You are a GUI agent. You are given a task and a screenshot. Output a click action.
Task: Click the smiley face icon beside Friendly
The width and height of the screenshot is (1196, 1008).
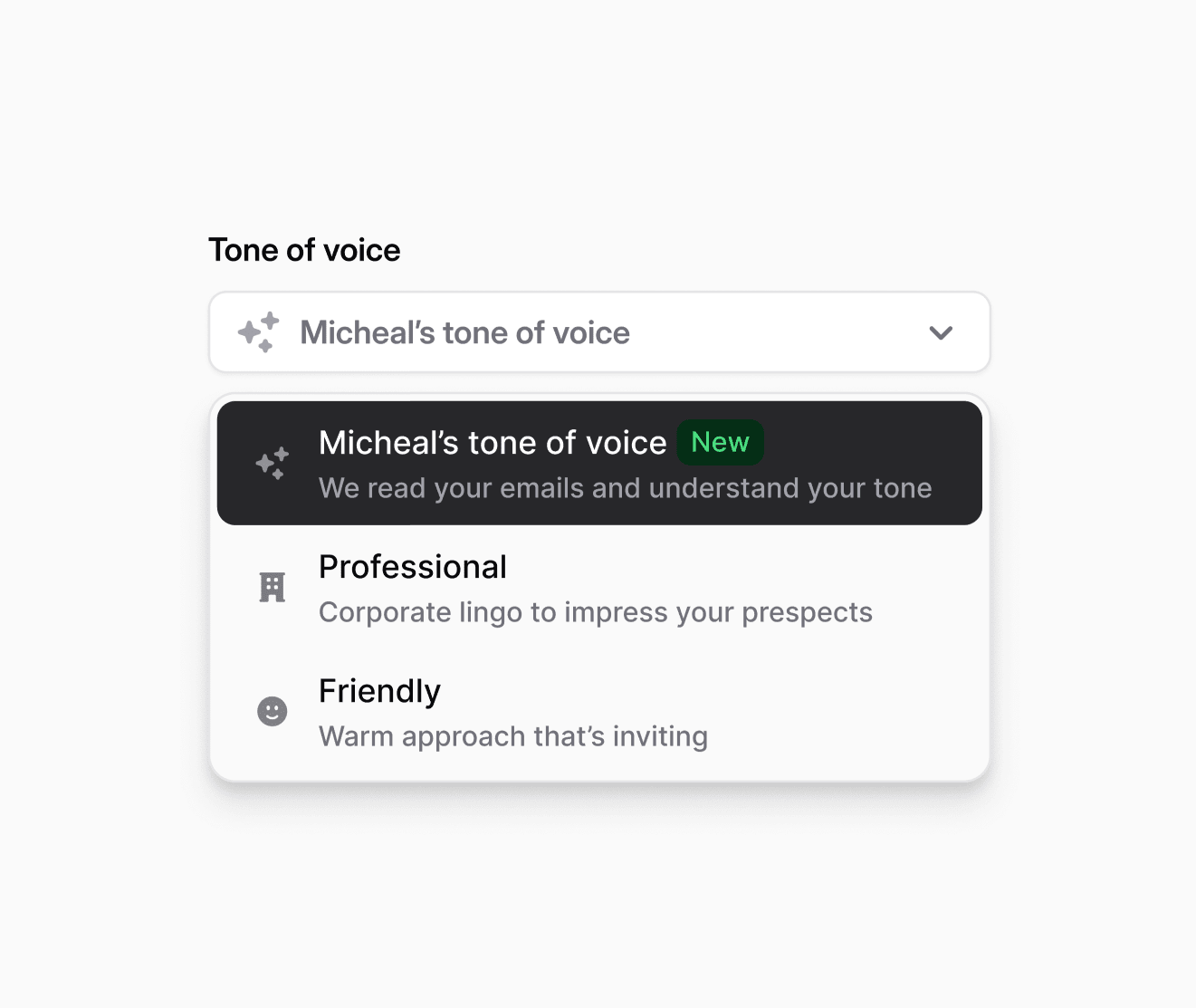272,711
